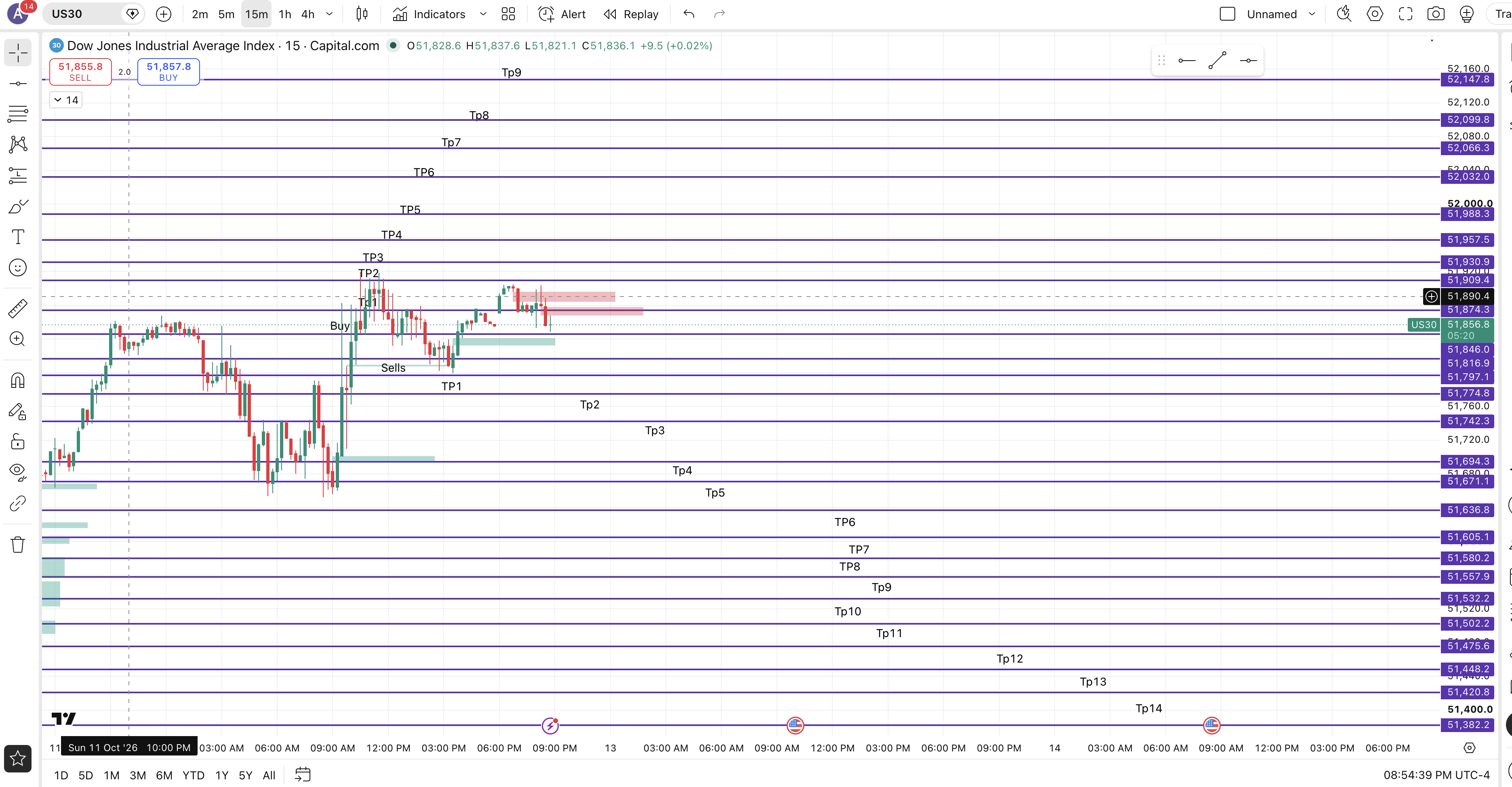Open the forecasting and measurement tools

pos(18,175)
